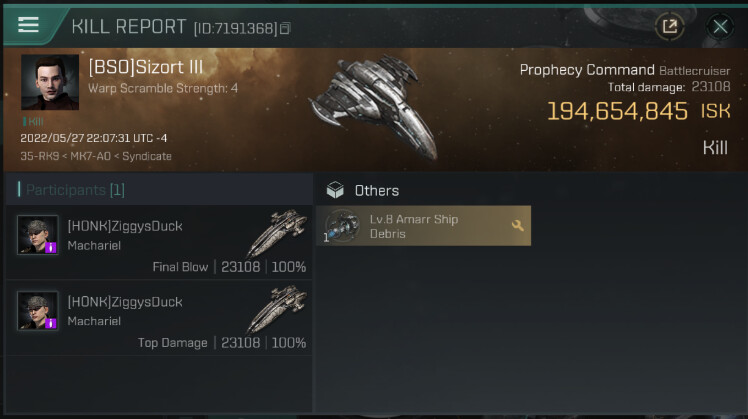
Task: Open victim Sizort III's portrait
Action: pos(49,83)
